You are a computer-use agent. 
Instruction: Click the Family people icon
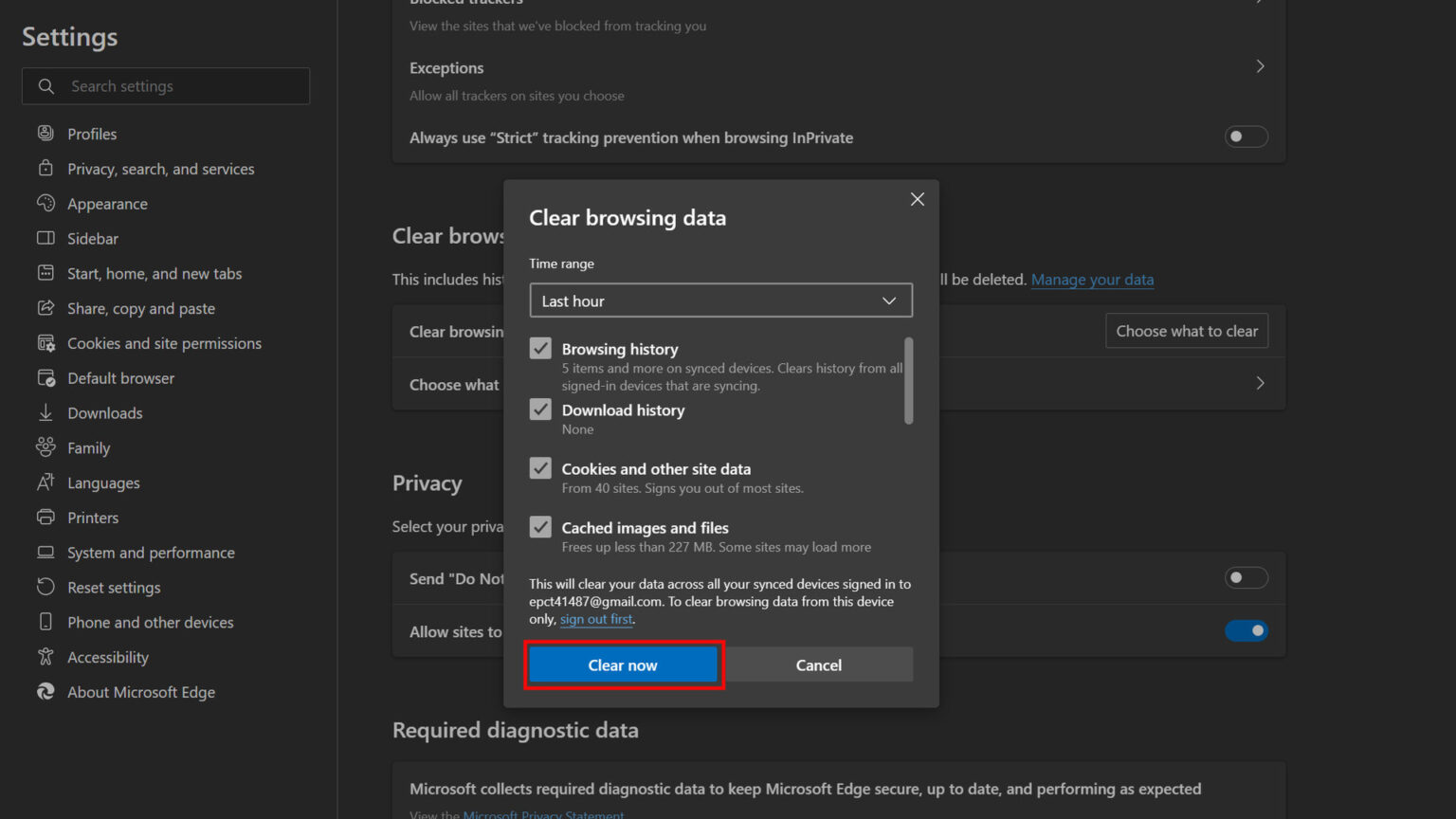[x=45, y=447]
